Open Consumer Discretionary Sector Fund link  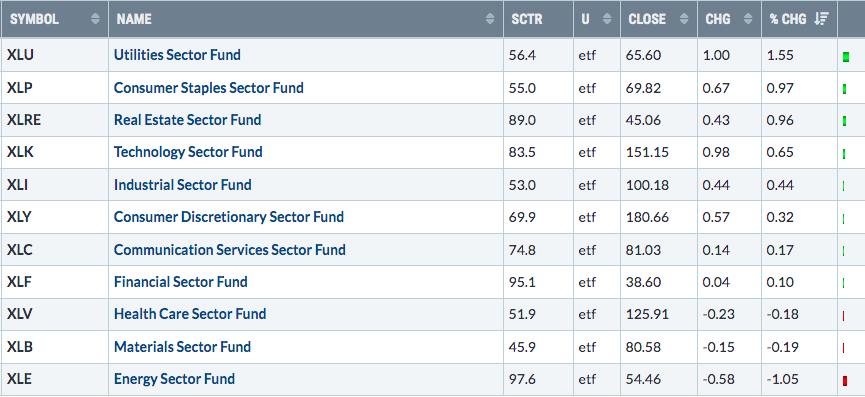click(229, 217)
